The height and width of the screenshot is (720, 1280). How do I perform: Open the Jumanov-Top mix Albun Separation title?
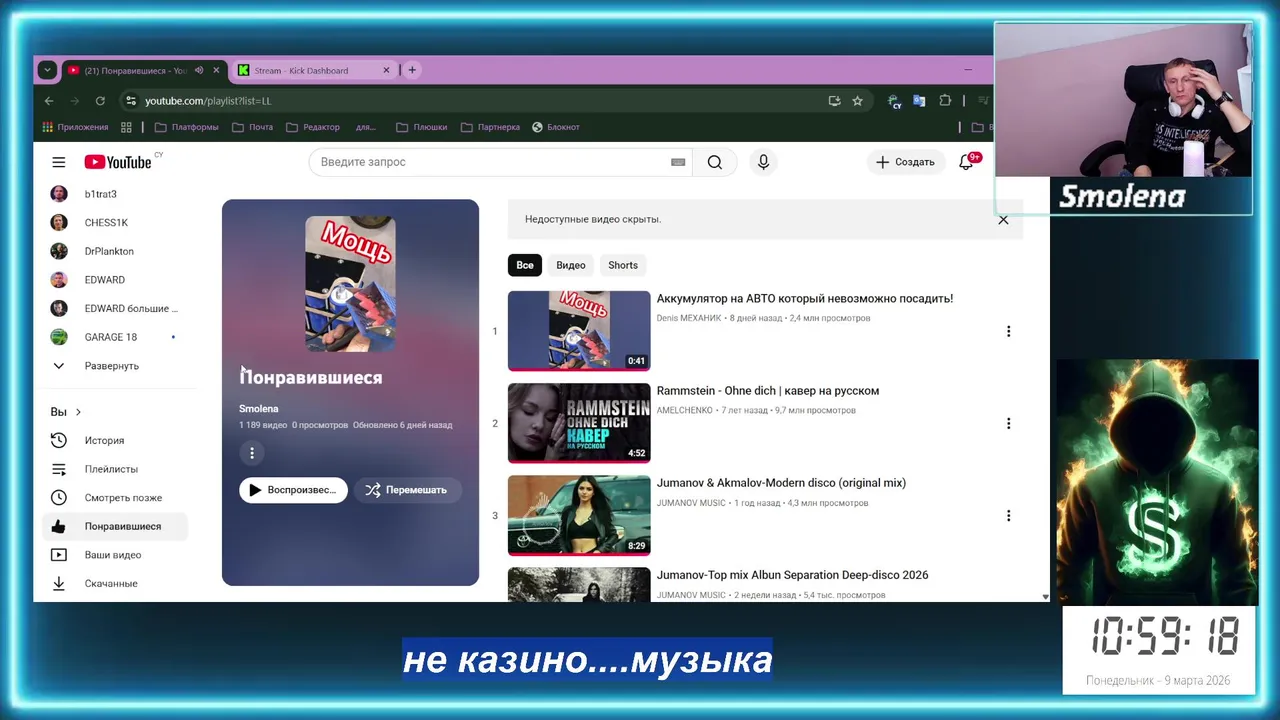pos(792,575)
